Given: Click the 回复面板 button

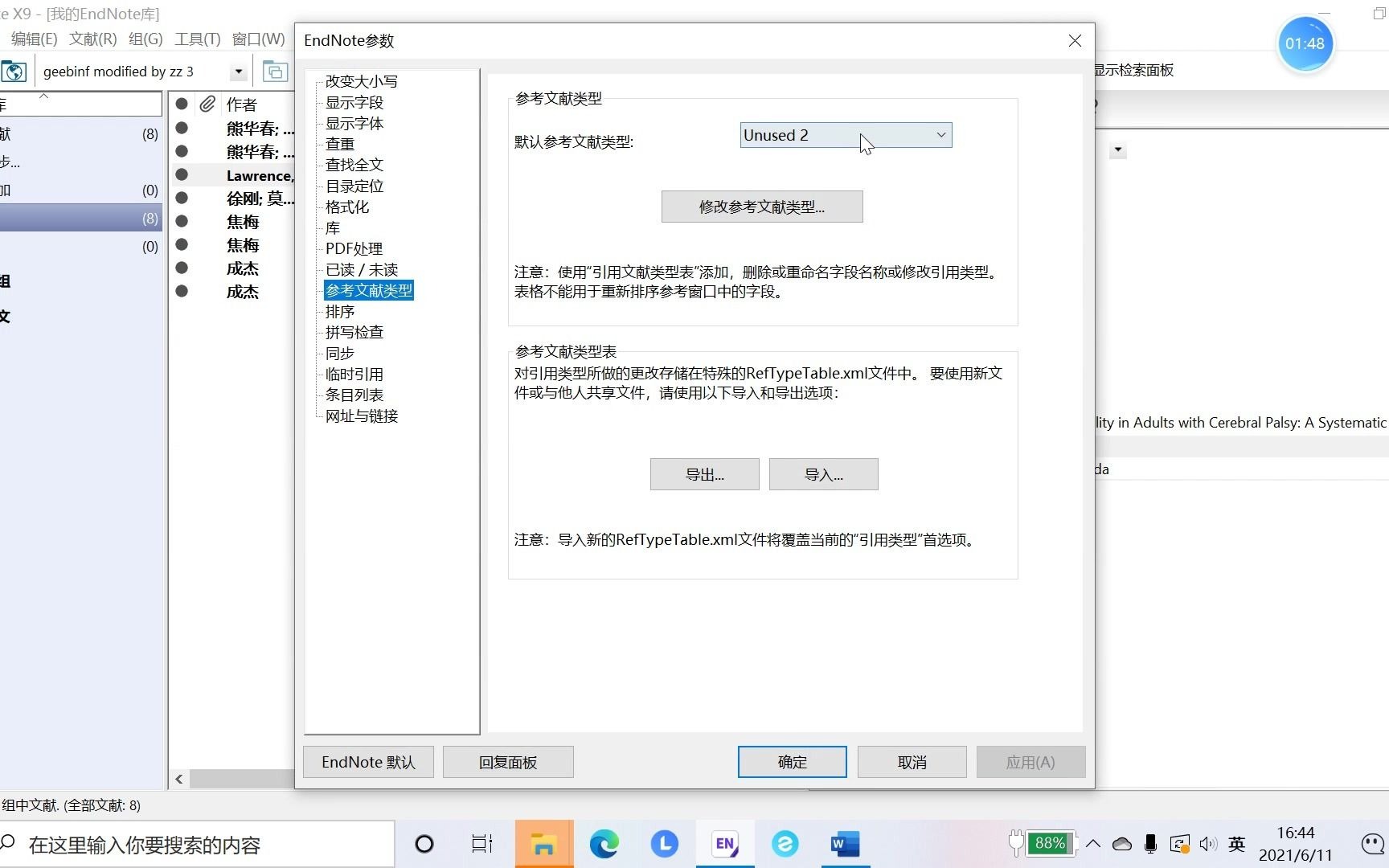Looking at the screenshot, I should (508, 762).
